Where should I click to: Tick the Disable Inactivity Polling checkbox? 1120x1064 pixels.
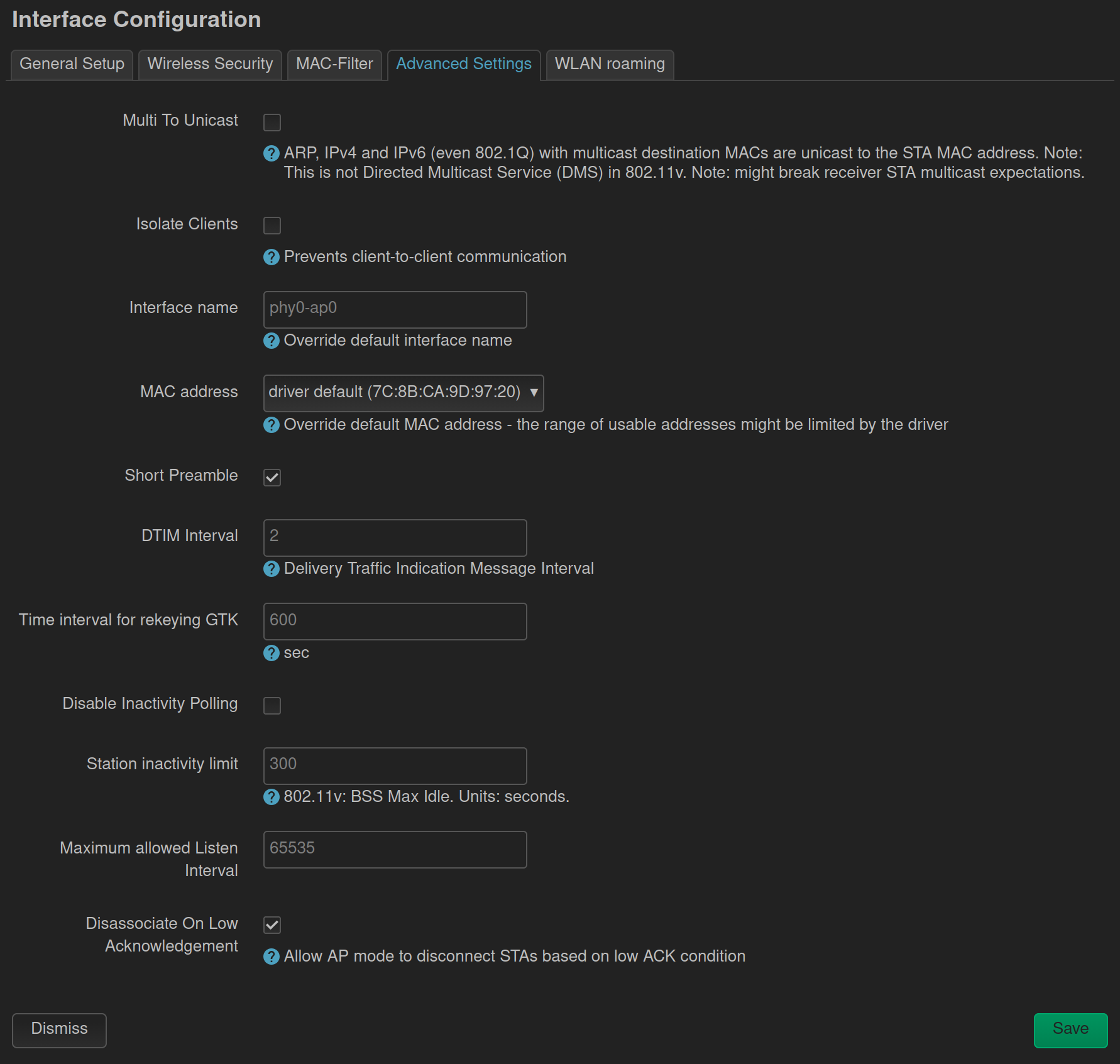pos(272,706)
